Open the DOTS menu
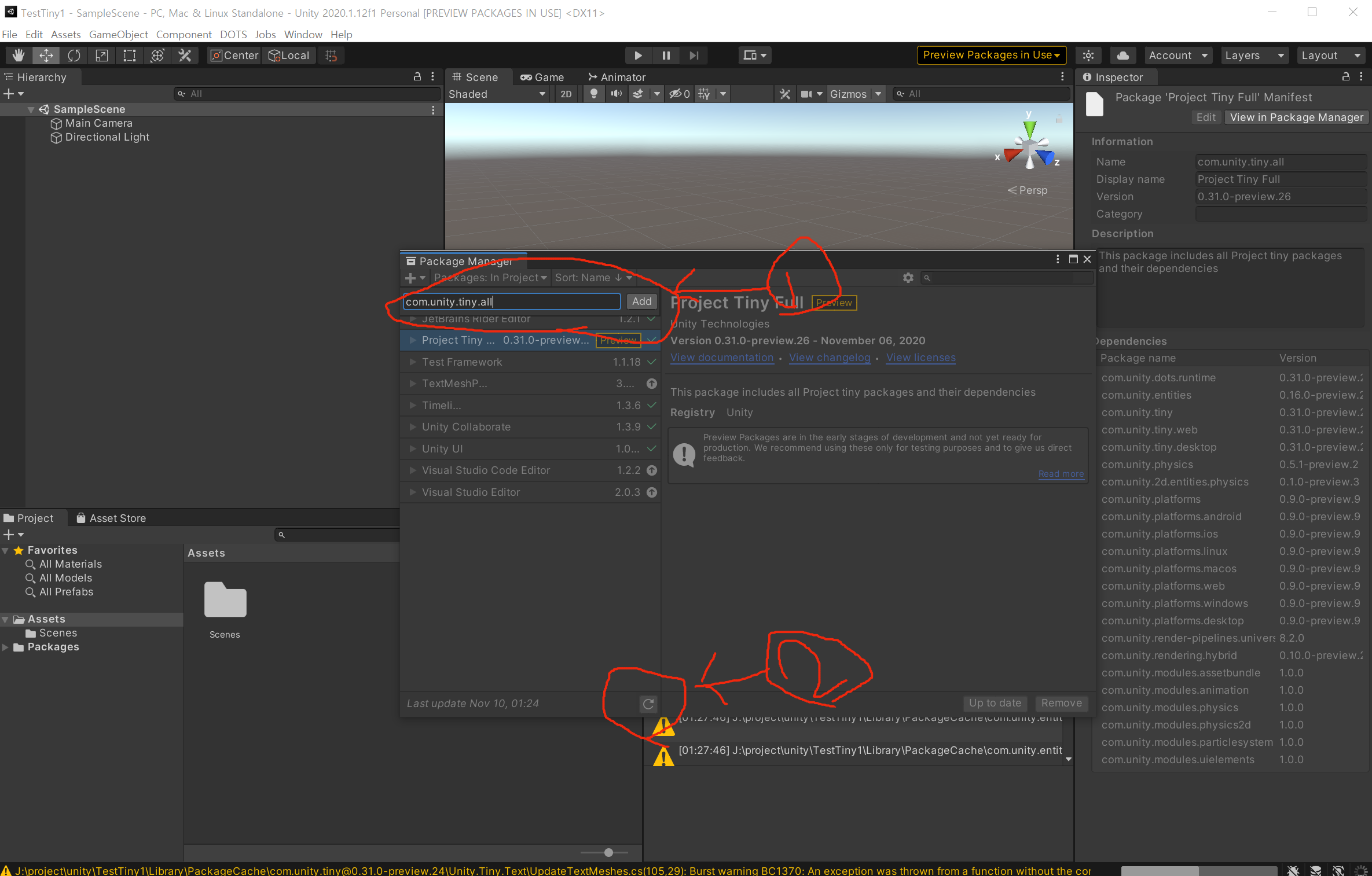 (233, 35)
